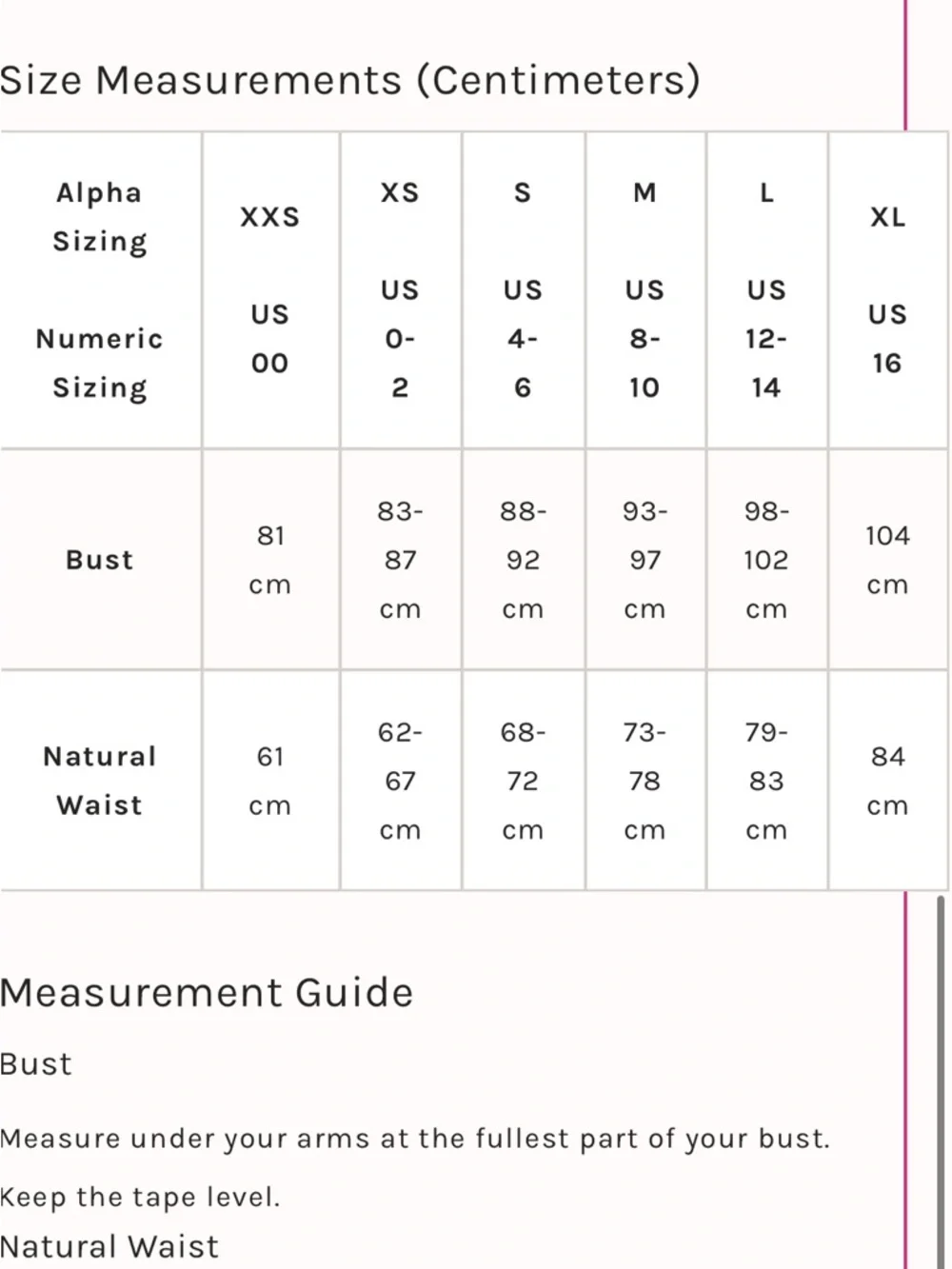The width and height of the screenshot is (952, 1269).
Task: Click the Bust row label
Action: tap(100, 560)
